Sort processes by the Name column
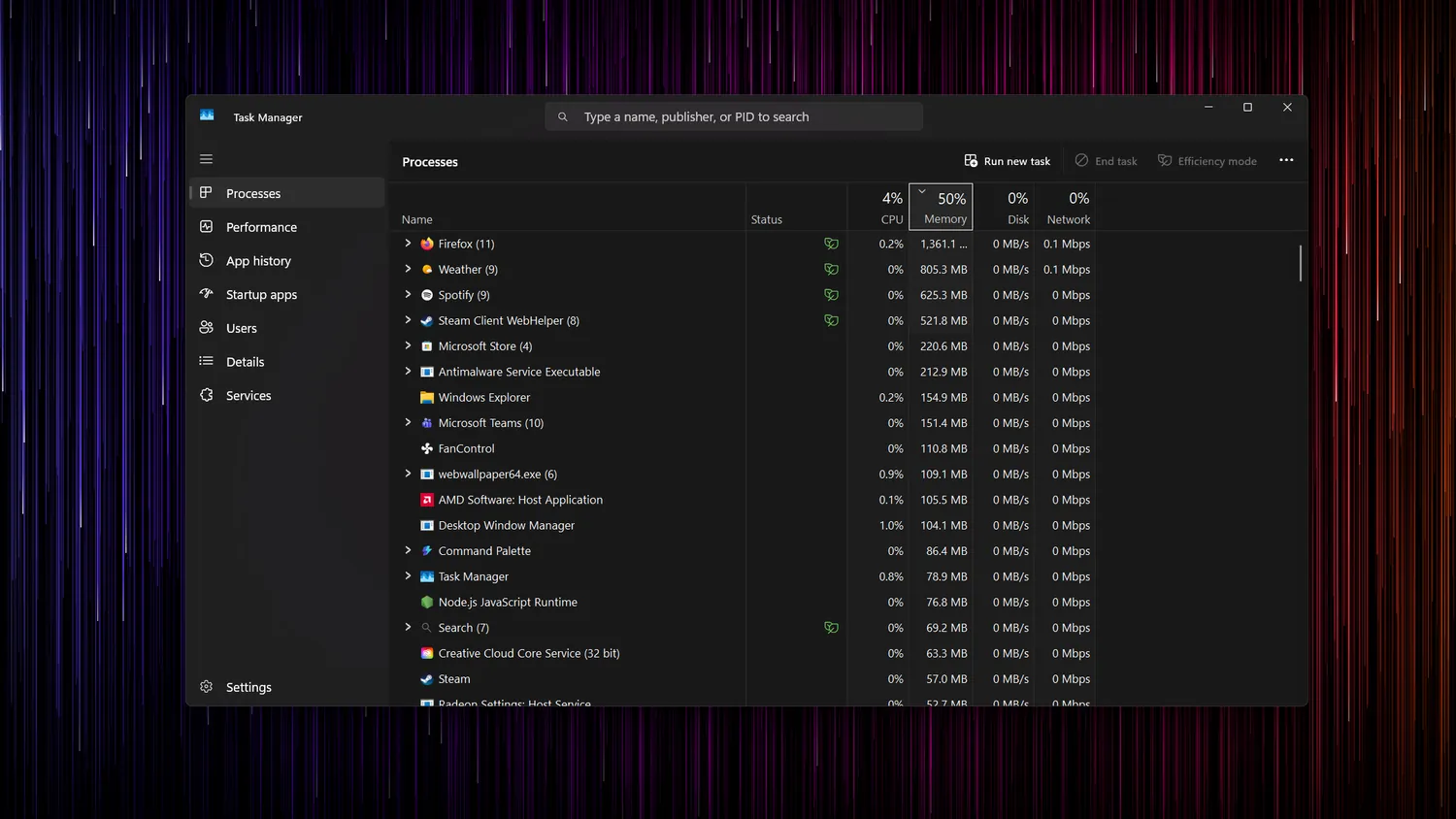This screenshot has width=1456, height=819. coord(569,207)
